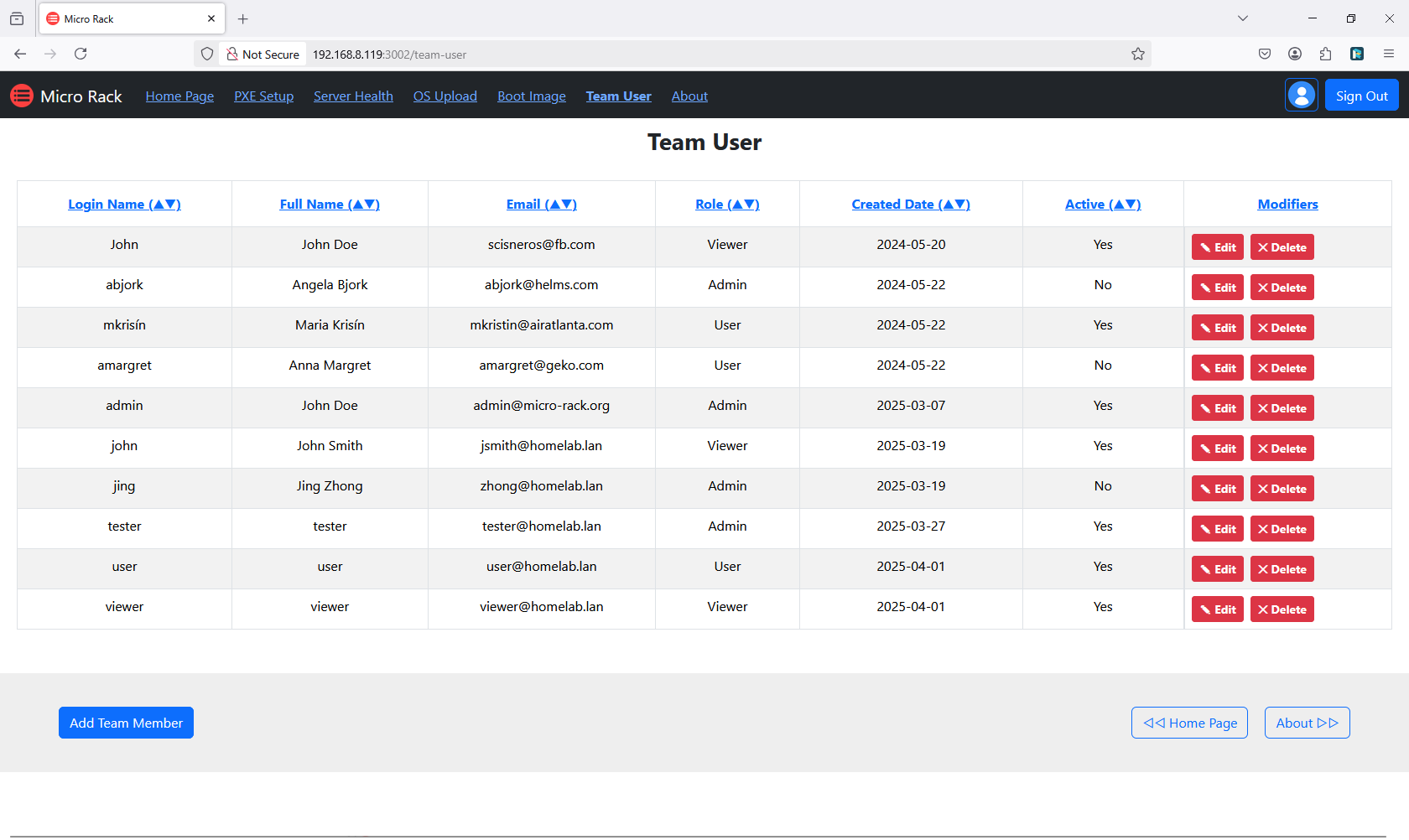Click the Pocket save icon

click(1265, 54)
